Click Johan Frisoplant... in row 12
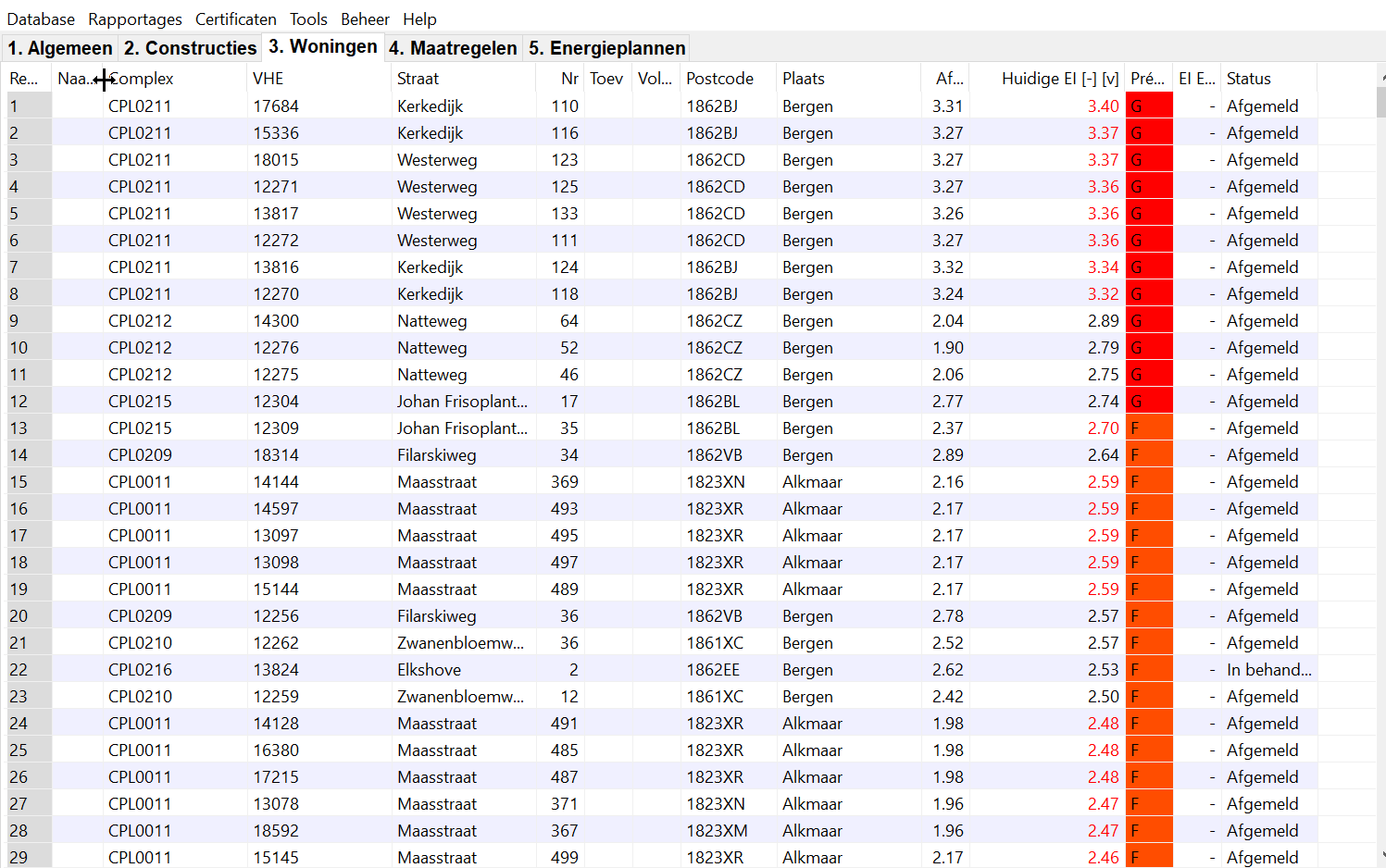1386x868 pixels. 462,401
